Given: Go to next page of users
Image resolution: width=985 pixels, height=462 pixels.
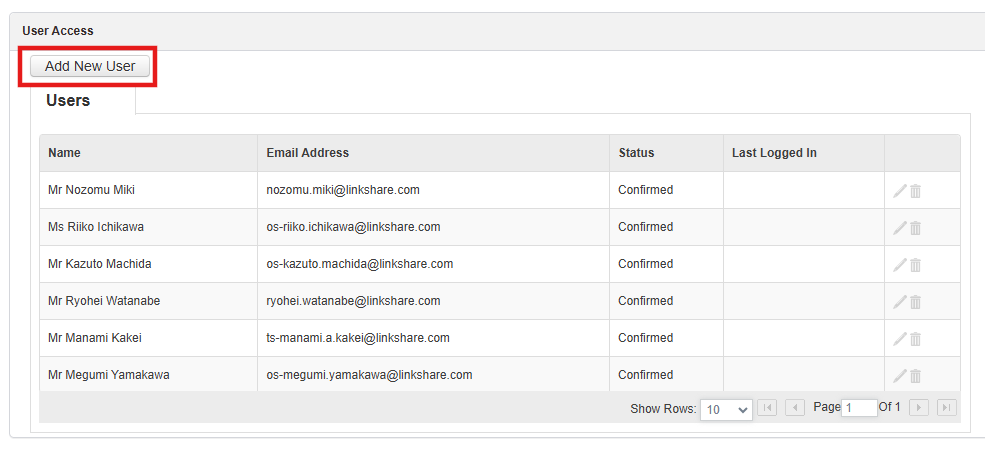Looking at the screenshot, I should (919, 408).
